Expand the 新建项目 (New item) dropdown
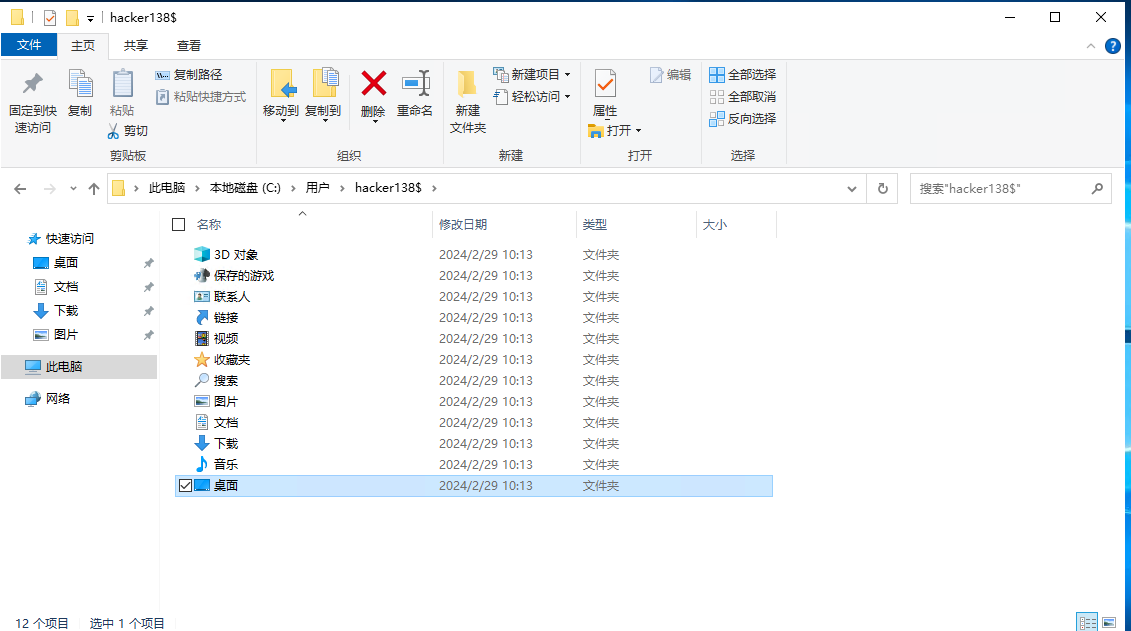 click(567, 75)
